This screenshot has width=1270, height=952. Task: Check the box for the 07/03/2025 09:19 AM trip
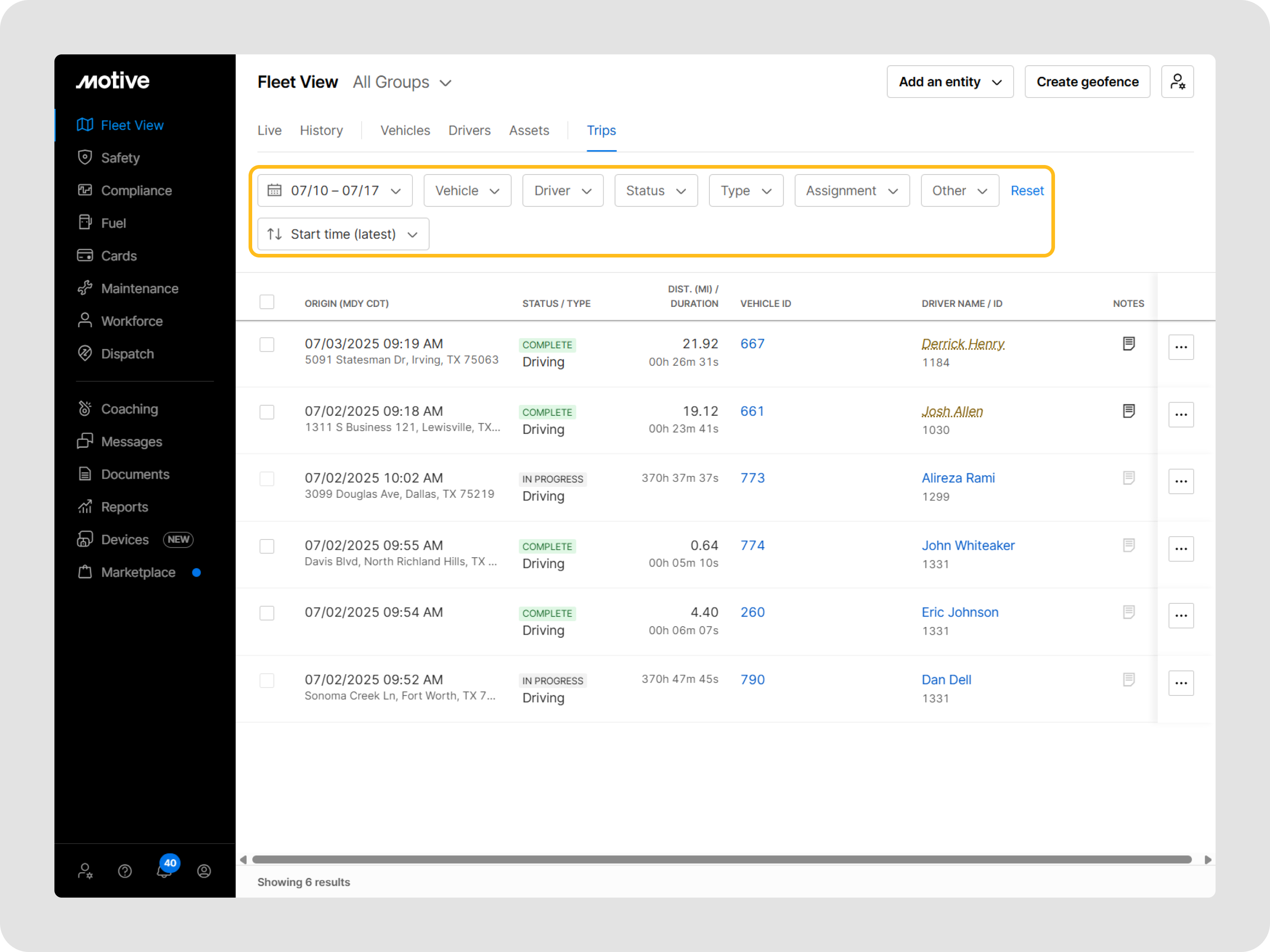pos(267,344)
